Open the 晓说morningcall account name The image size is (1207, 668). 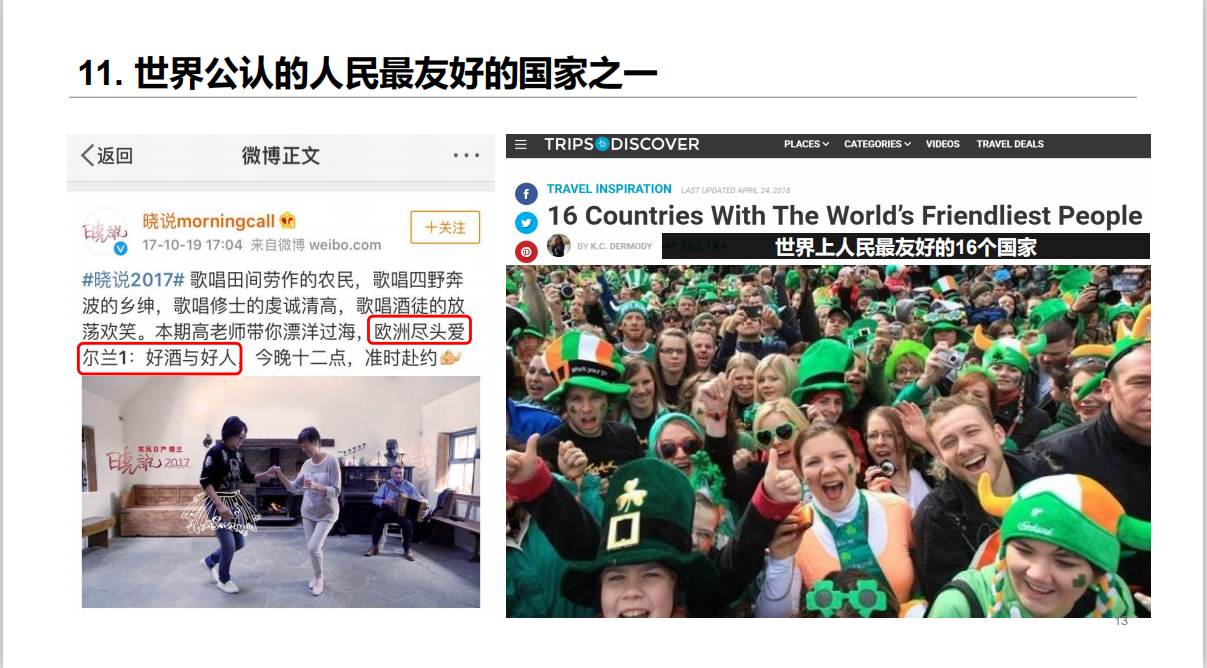[x=209, y=221]
